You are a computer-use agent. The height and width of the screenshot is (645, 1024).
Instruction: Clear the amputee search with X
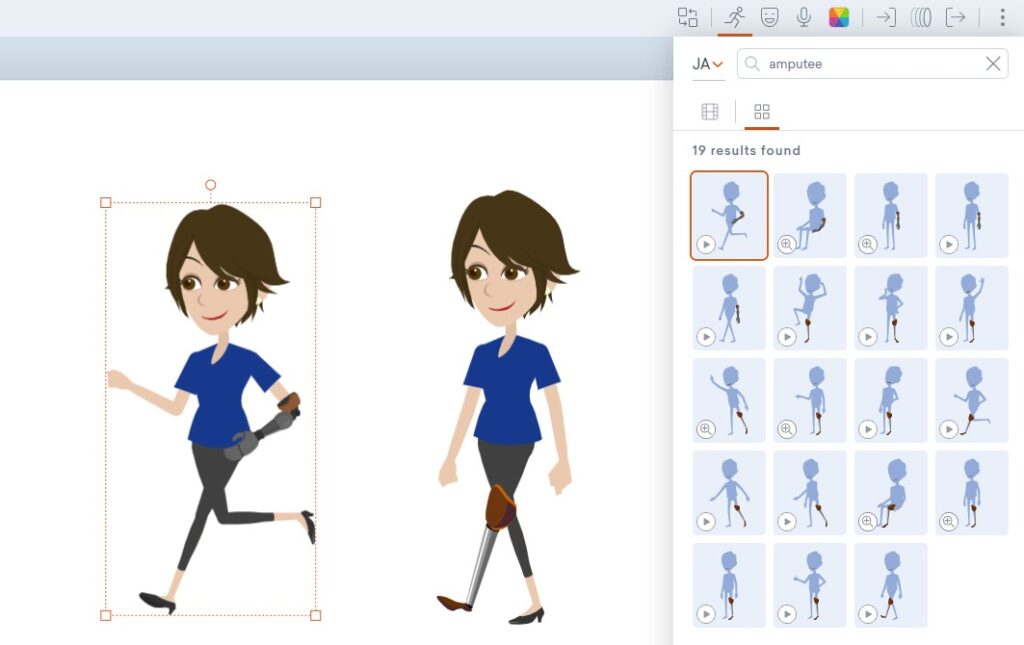993,64
